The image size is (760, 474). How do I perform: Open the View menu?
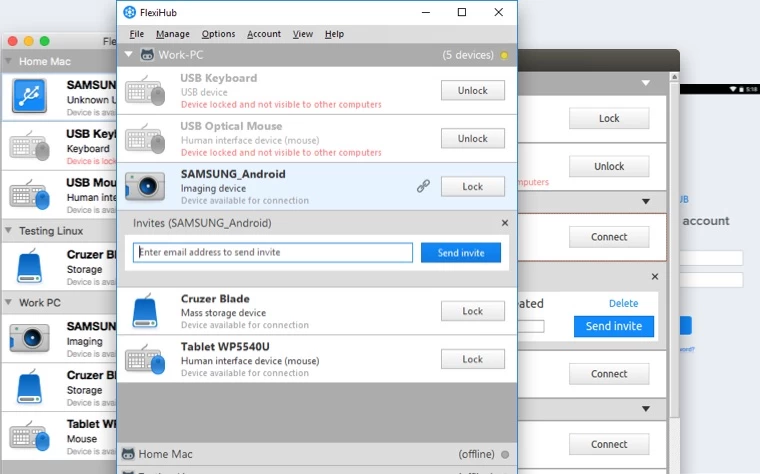click(x=302, y=34)
